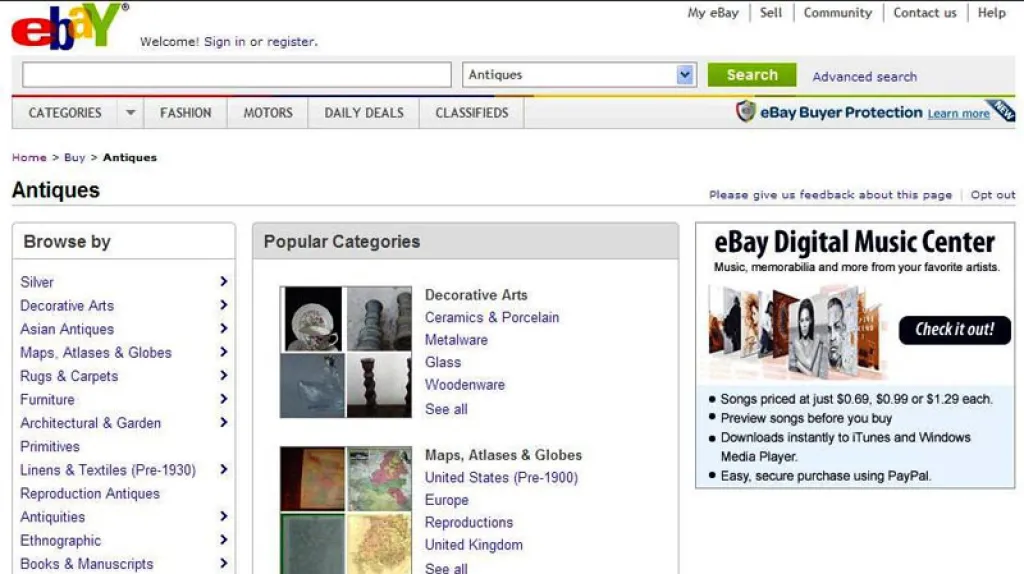The image size is (1024, 574).
Task: Open the Glass category
Action: 443,362
